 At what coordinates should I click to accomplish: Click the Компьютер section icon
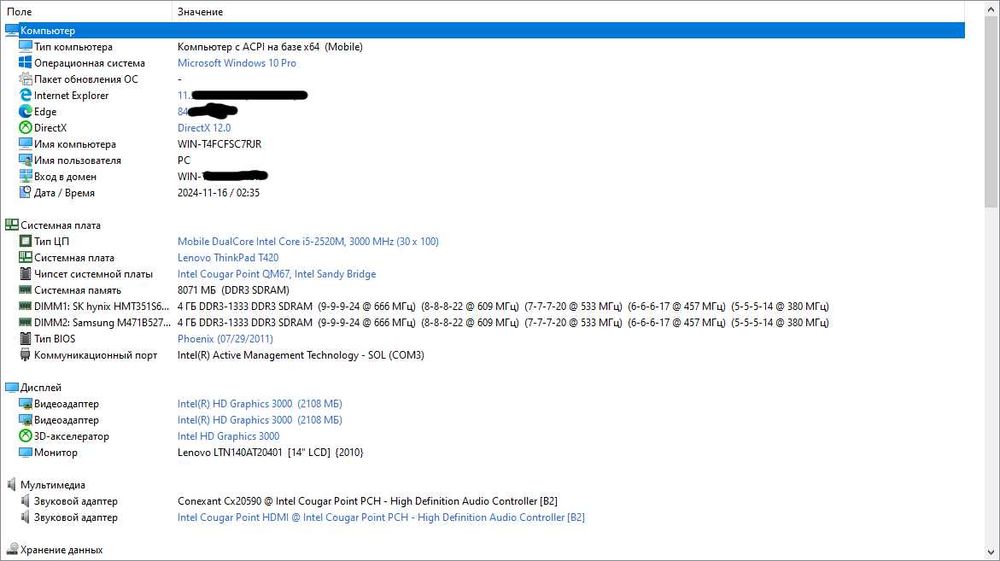11,30
